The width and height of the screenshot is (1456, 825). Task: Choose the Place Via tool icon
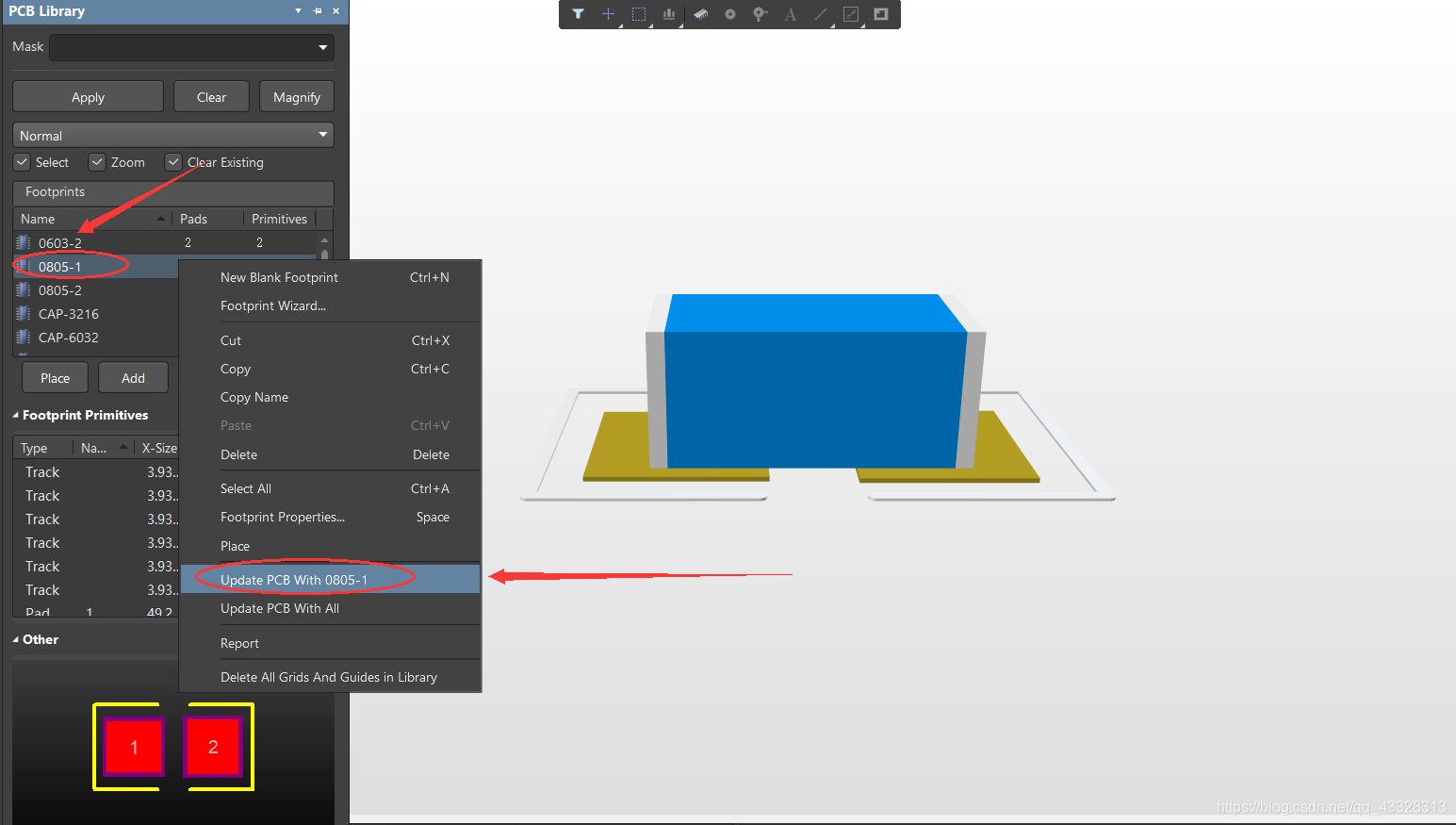[x=729, y=14]
